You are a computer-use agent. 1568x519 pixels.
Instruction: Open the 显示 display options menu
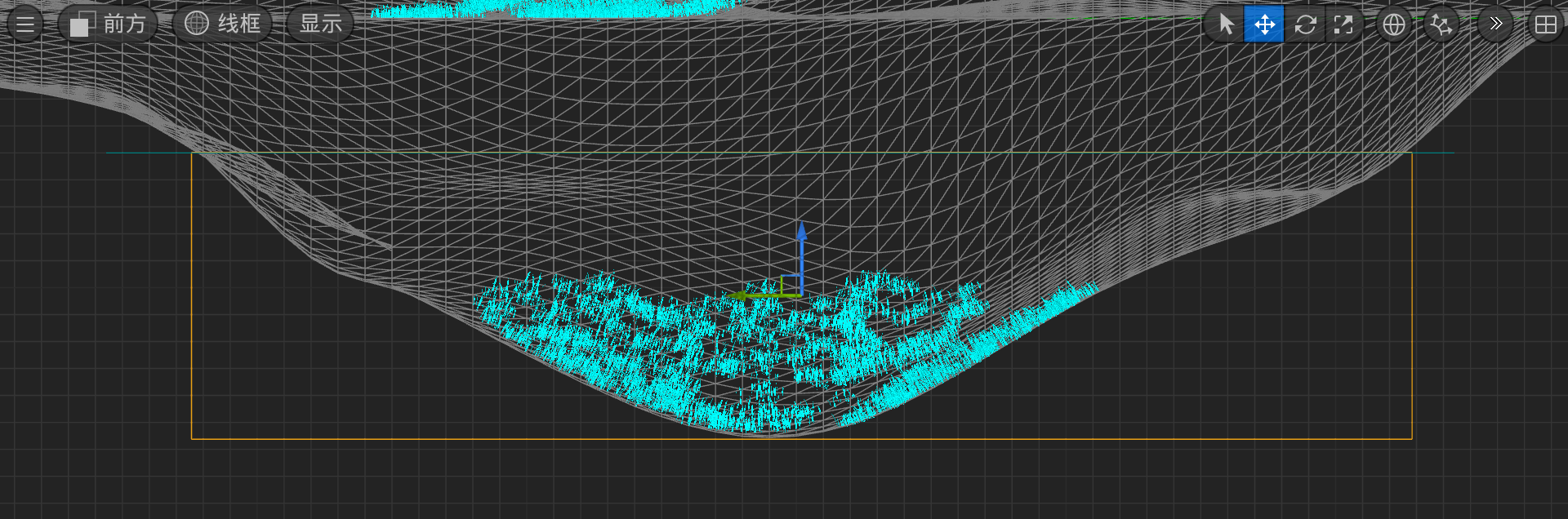tap(320, 24)
